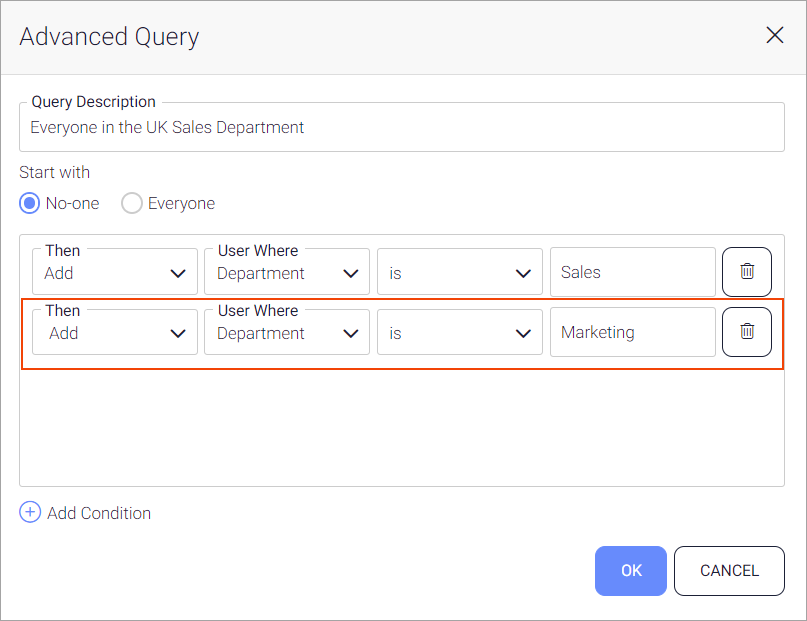The height and width of the screenshot is (621, 807).
Task: Expand User Where dropdown in the Sales row
Action: click(287, 273)
